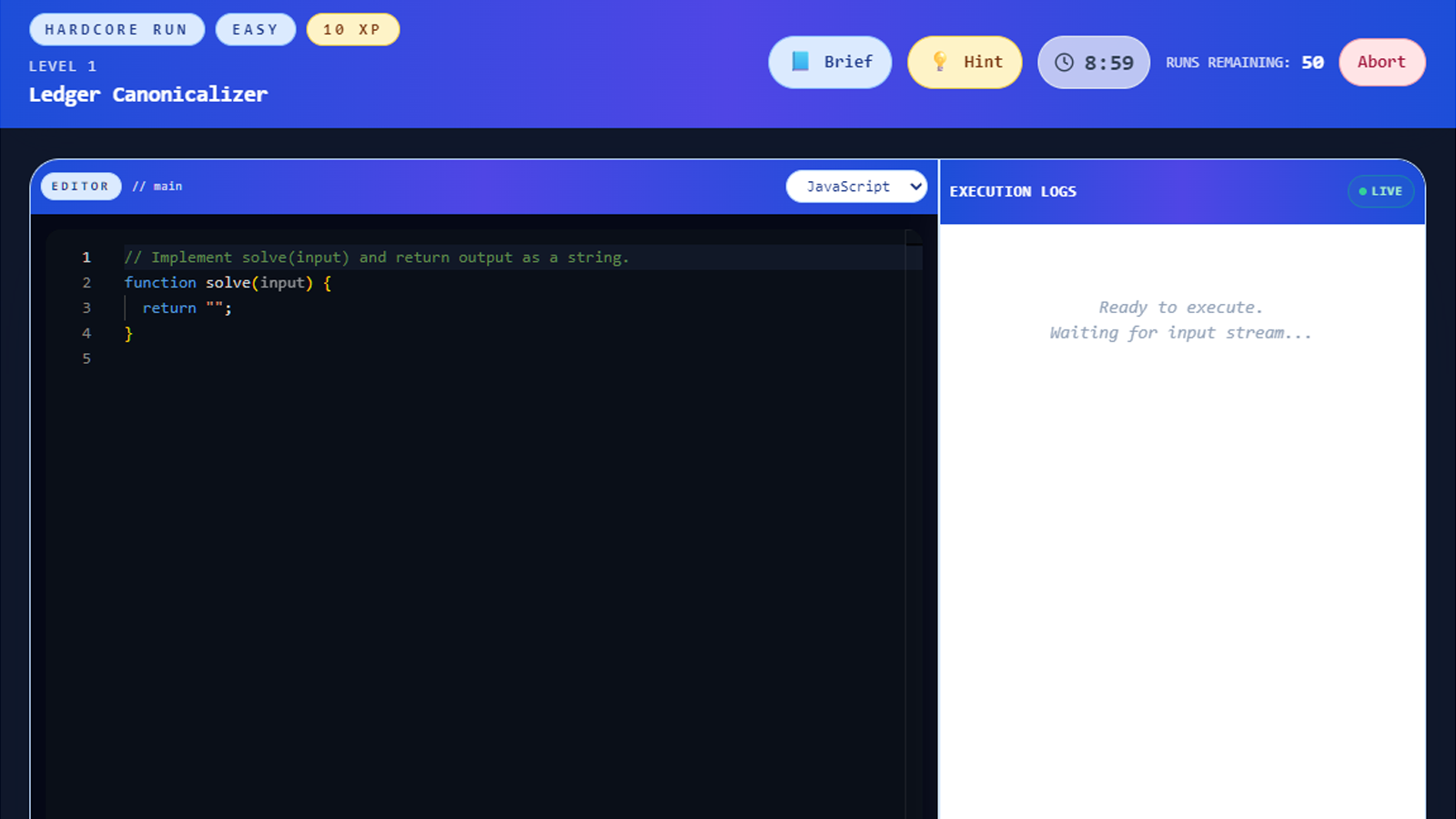Image resolution: width=1456 pixels, height=819 pixels.
Task: Switch to the main file tab
Action: tap(157, 186)
